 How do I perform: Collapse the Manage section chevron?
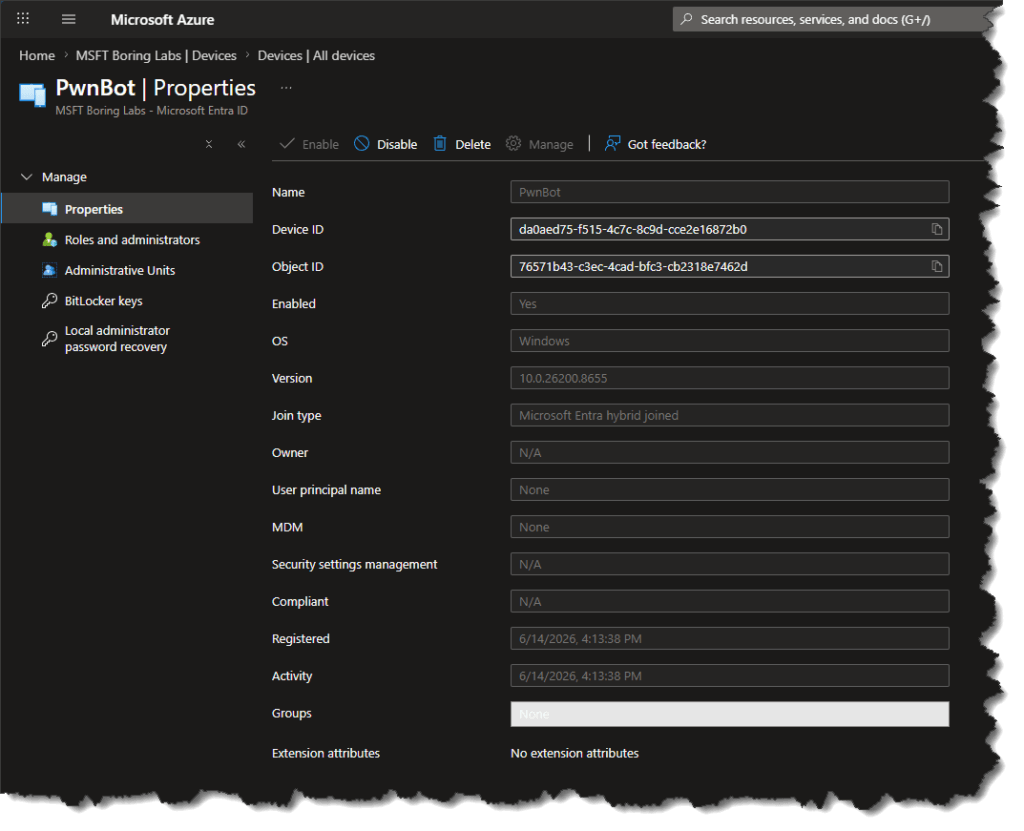point(27,177)
